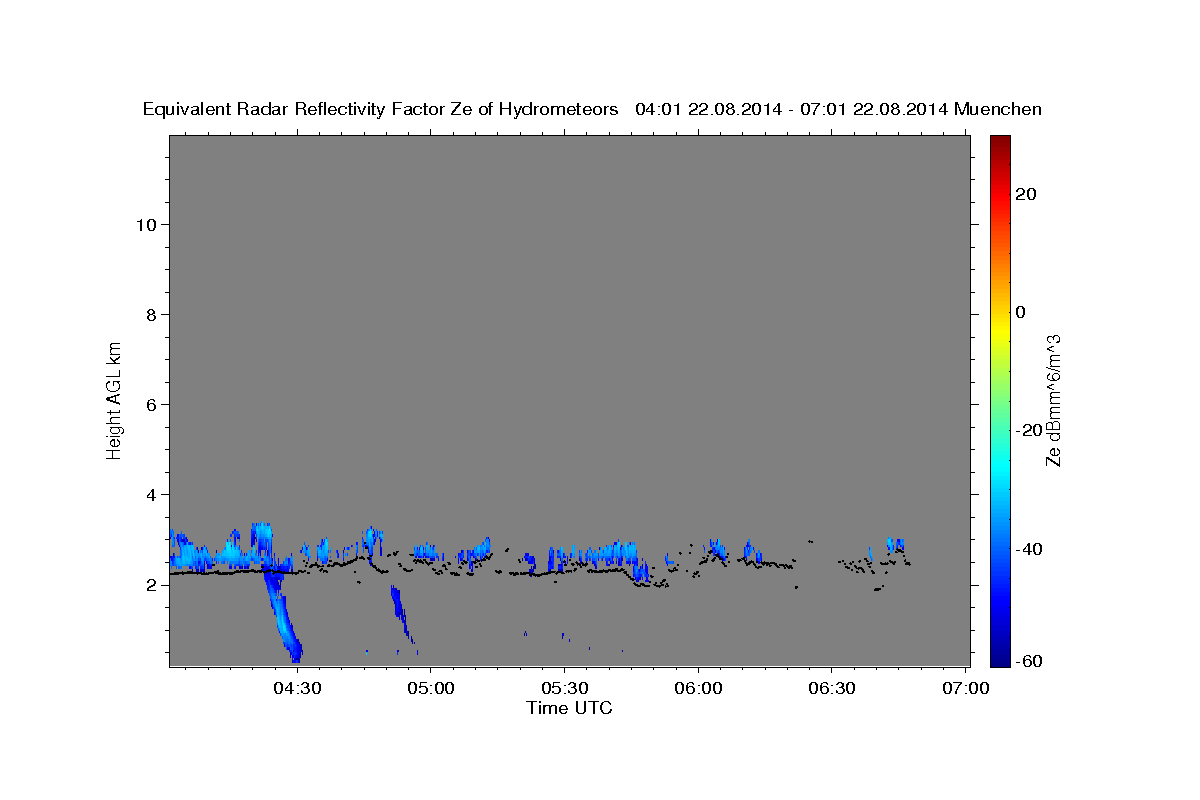Click the colorbar label '20'
Image resolution: width=1200 pixels, height=800 pixels.
click(1025, 194)
